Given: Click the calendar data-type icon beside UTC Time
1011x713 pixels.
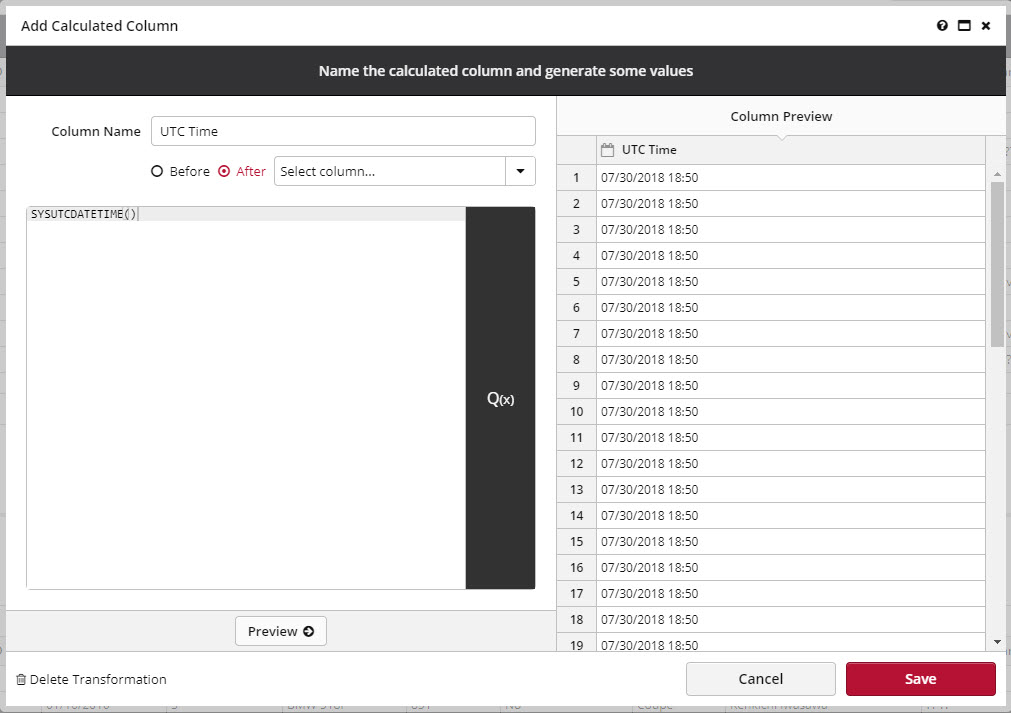Looking at the screenshot, I should coord(606,149).
